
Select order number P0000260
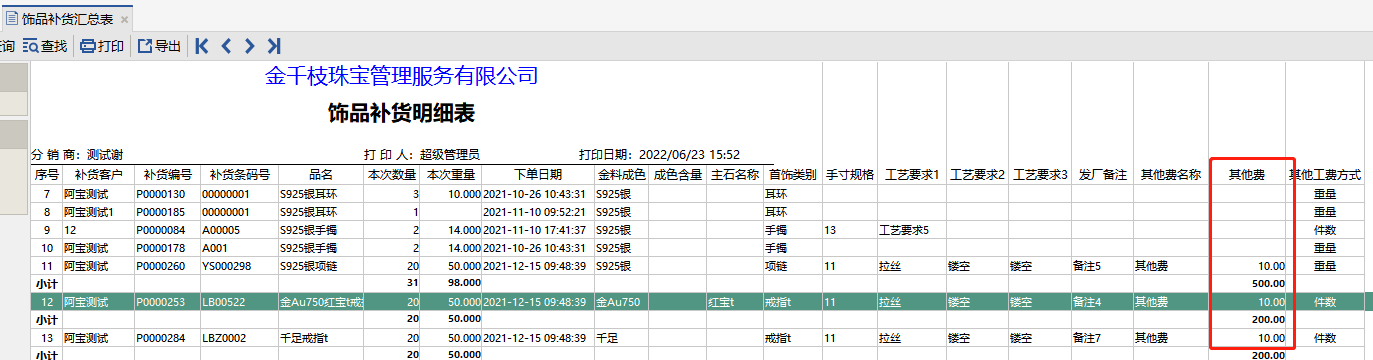[x=161, y=266]
